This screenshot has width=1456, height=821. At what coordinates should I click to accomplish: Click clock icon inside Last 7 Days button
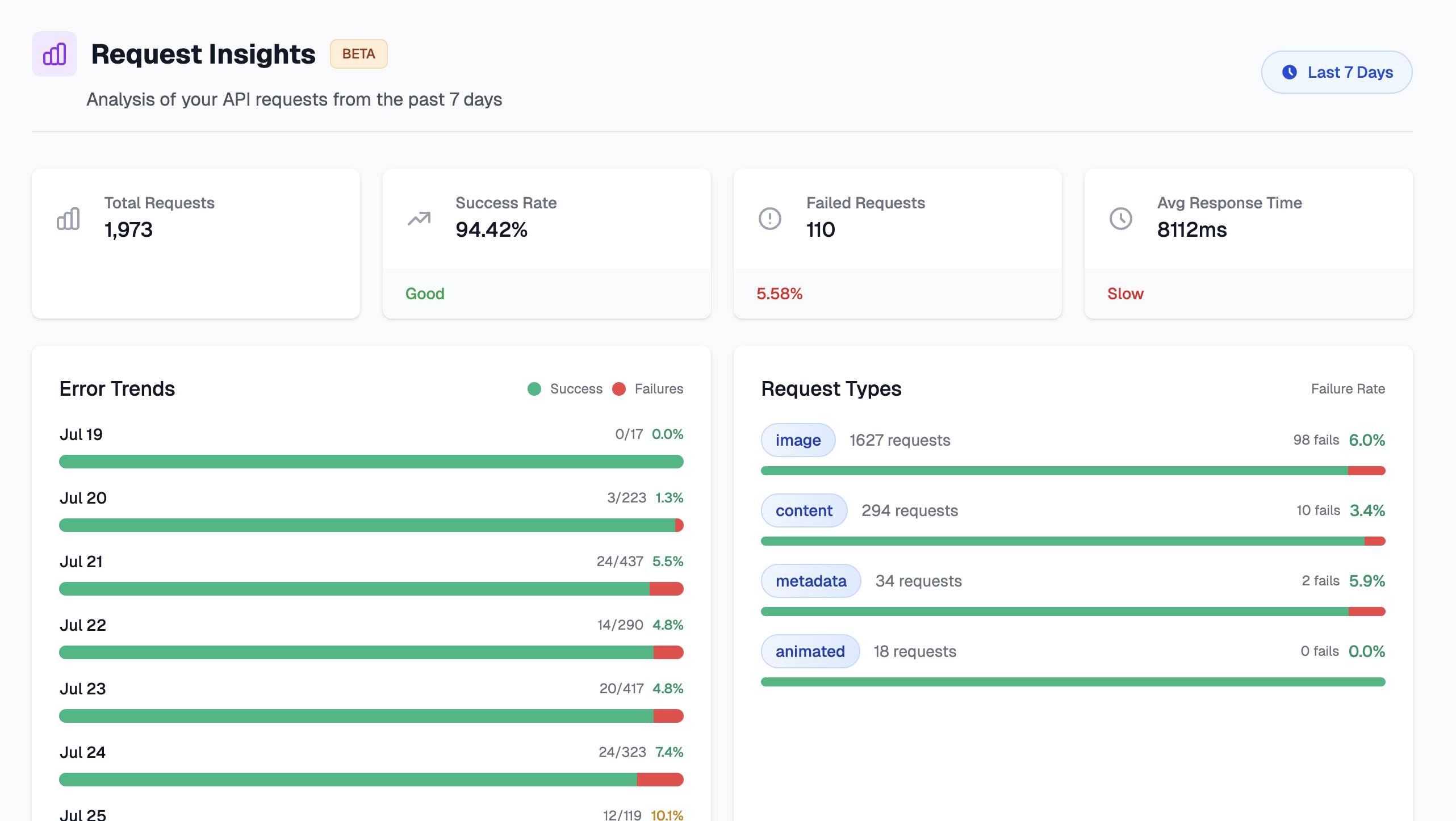point(1290,72)
